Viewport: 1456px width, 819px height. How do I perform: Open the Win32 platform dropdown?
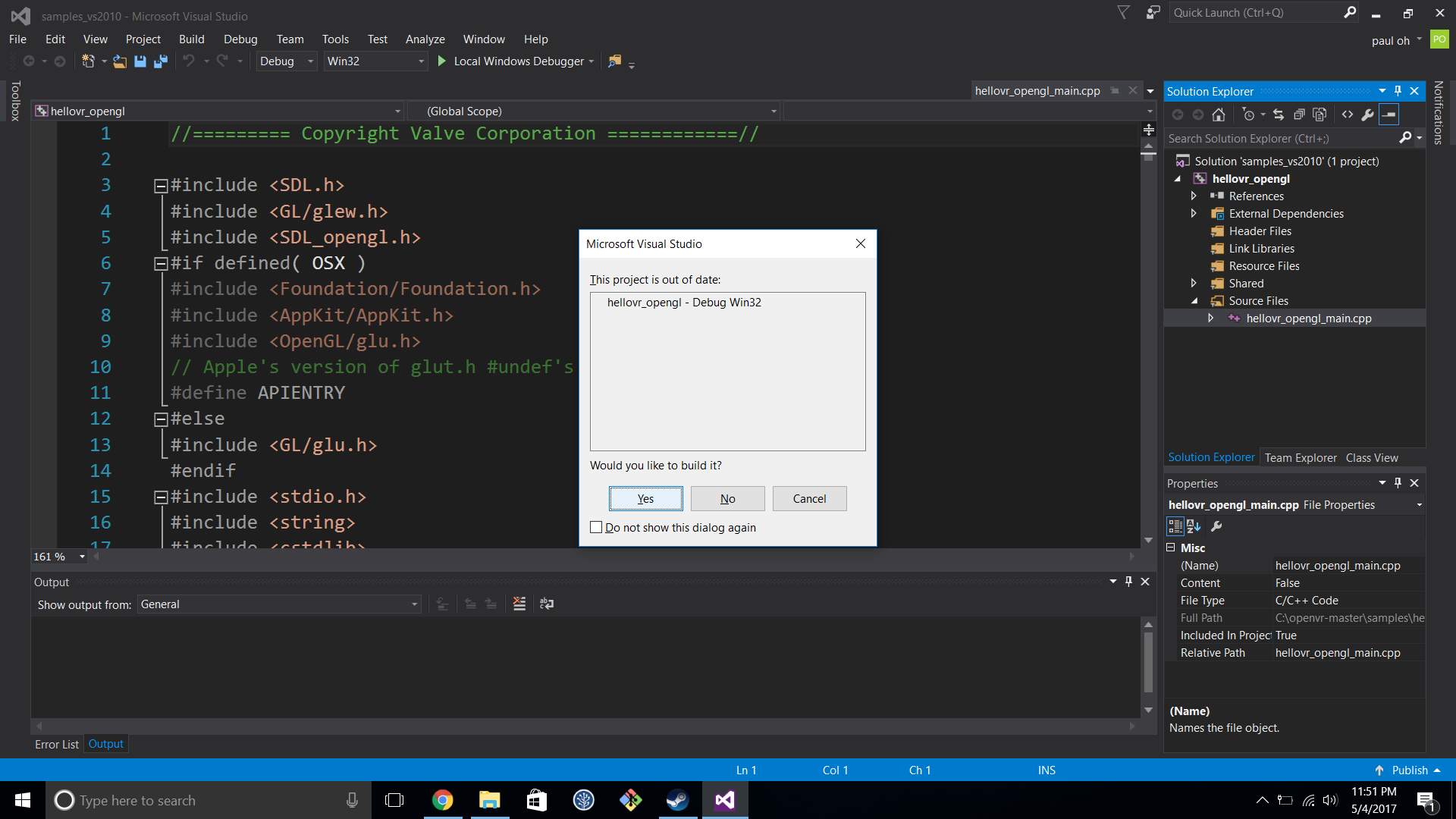pyautogui.click(x=422, y=61)
